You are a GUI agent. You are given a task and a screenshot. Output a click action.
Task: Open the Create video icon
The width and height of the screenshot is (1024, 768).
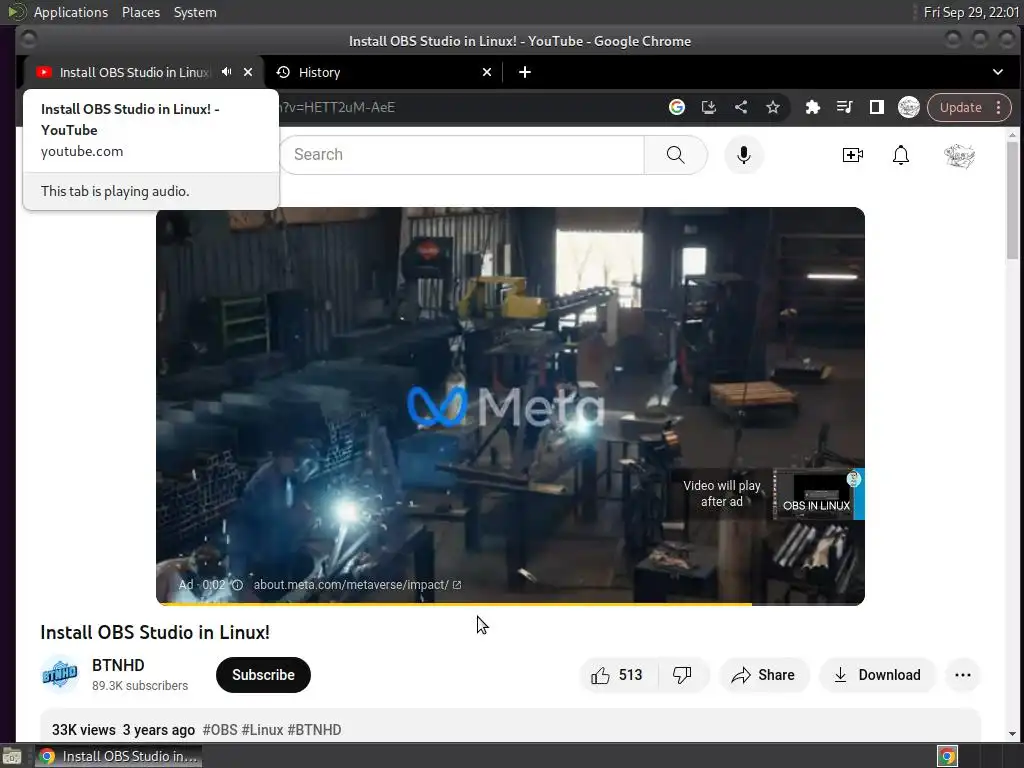tap(852, 155)
